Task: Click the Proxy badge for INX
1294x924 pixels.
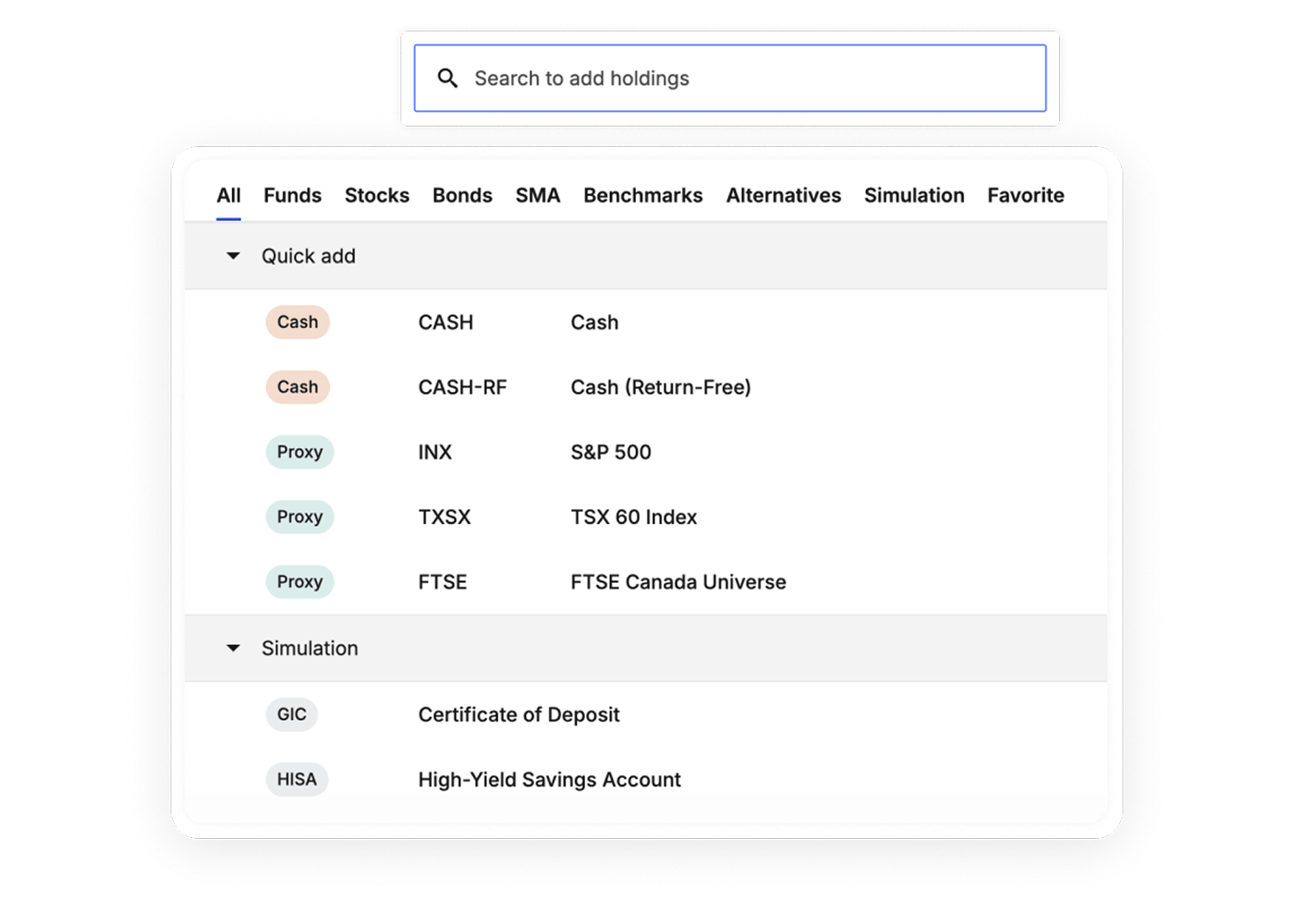Action: (299, 452)
